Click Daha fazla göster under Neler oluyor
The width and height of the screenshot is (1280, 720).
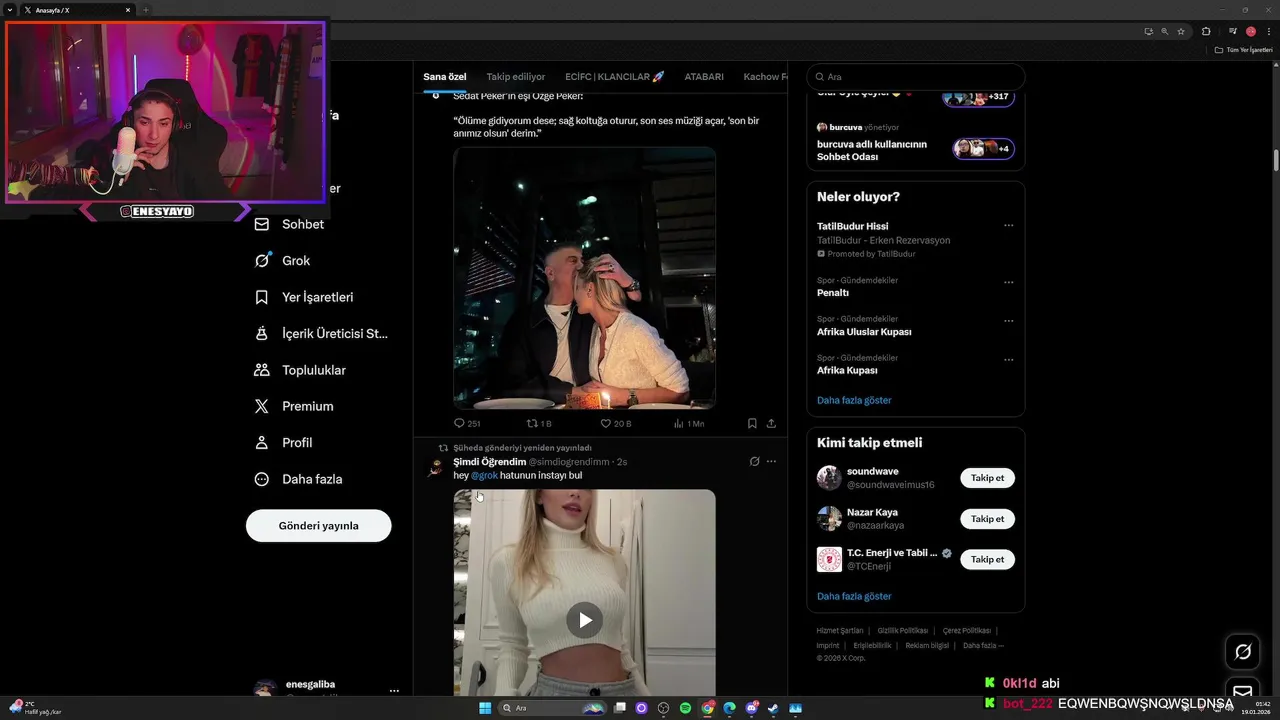(854, 400)
